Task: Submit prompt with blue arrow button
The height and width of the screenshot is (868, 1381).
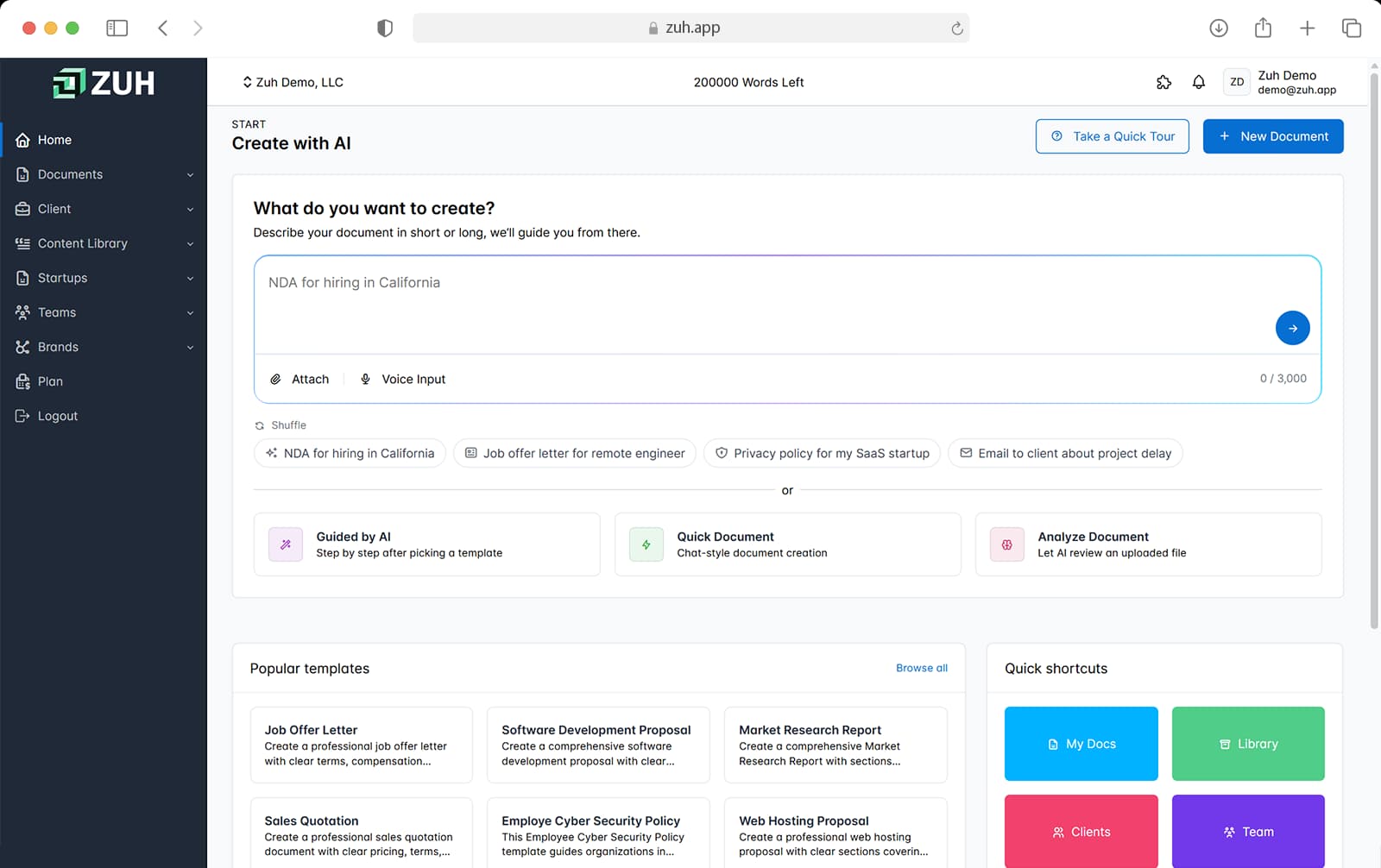Action: [1292, 328]
